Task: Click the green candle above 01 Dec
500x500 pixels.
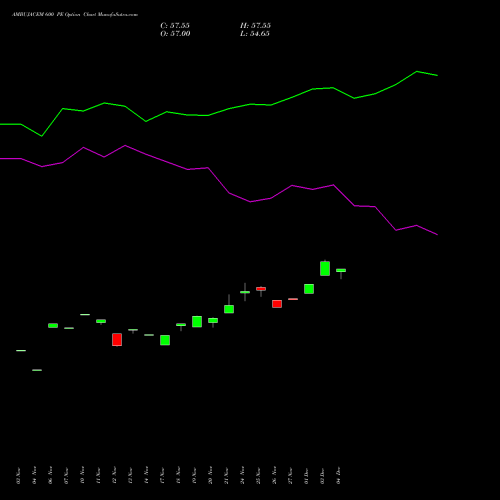Action: [309, 289]
